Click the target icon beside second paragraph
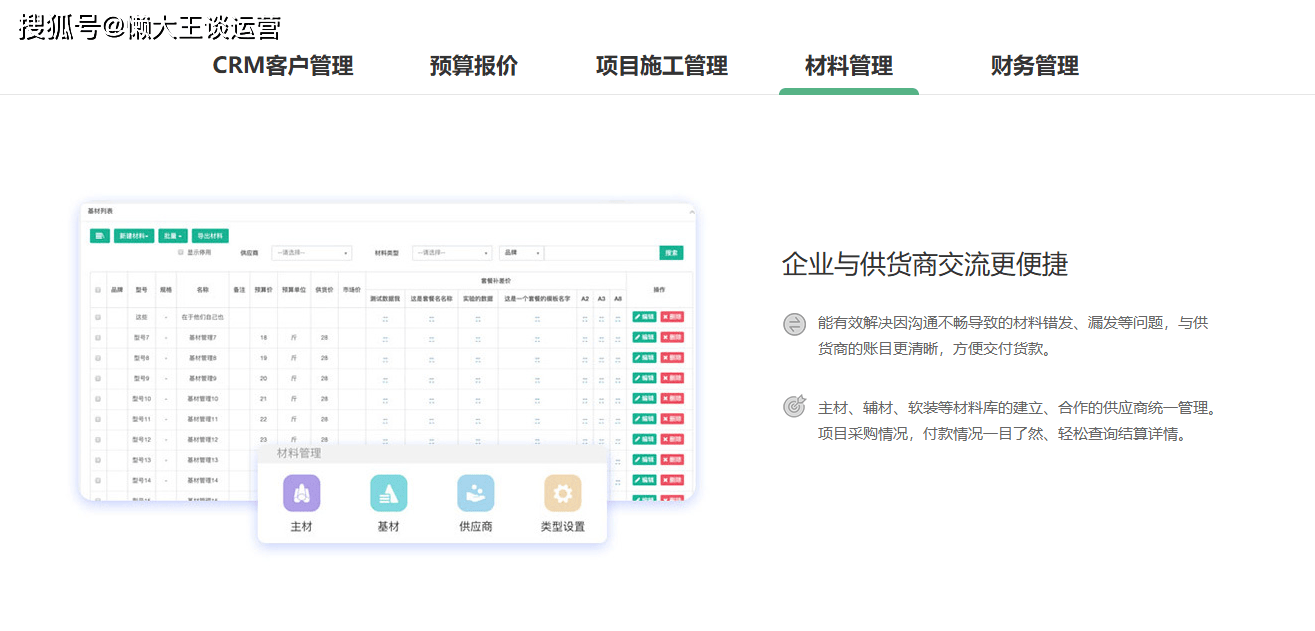 coord(794,407)
